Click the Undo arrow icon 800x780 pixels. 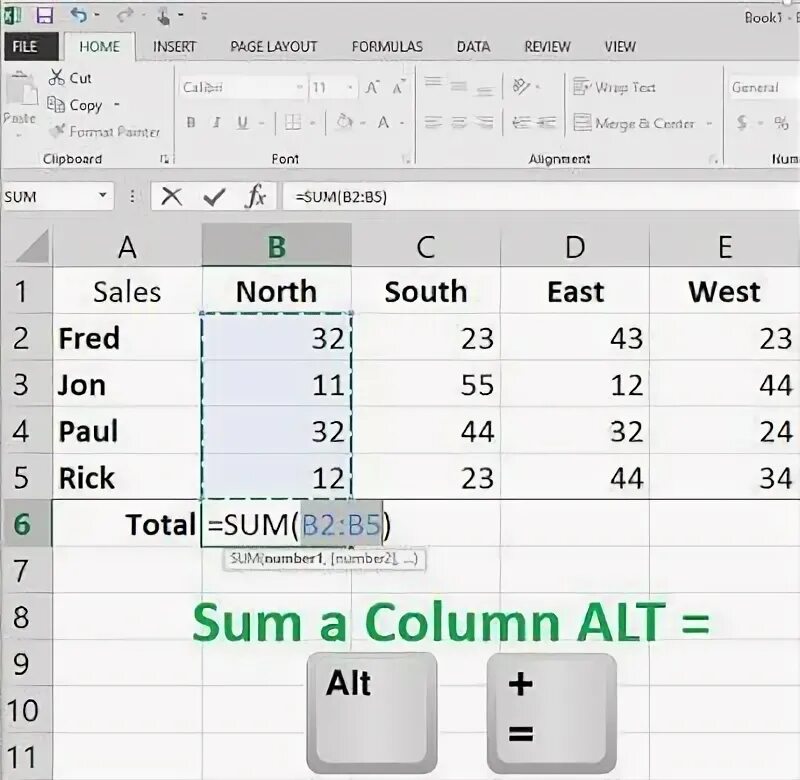(x=79, y=15)
